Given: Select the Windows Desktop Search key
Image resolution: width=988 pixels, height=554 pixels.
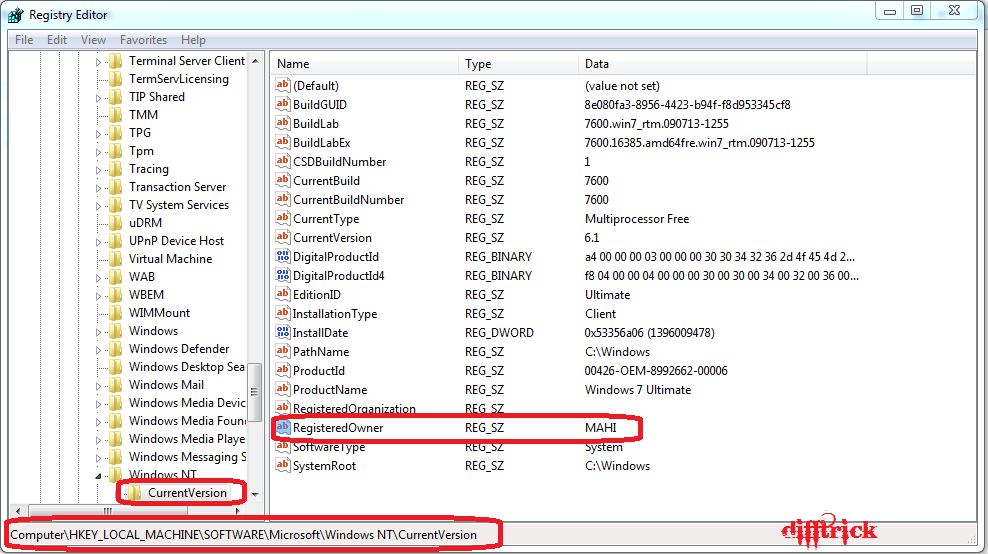Looking at the screenshot, I should pos(187,367).
